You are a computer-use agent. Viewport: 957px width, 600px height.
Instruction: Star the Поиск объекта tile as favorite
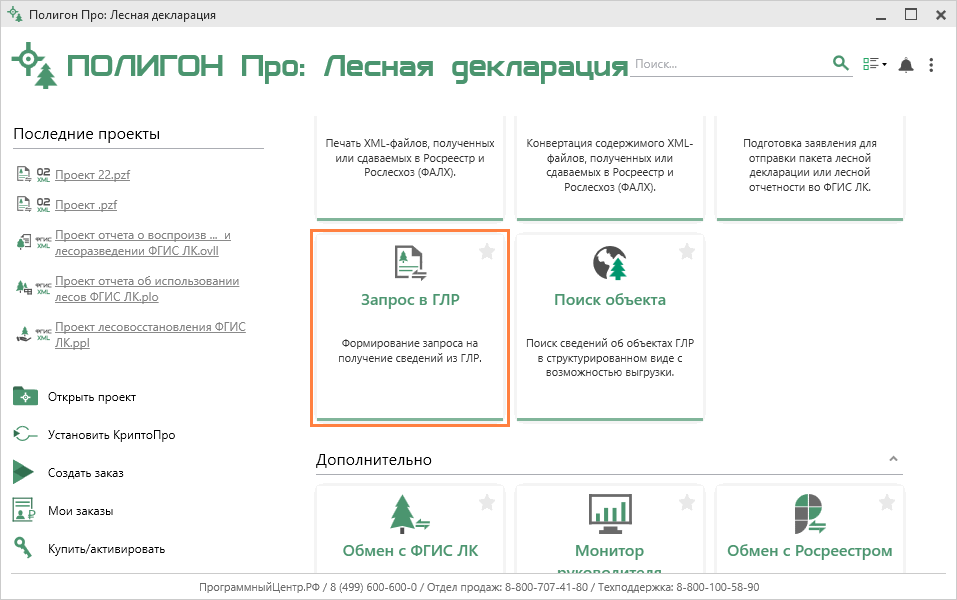687,252
